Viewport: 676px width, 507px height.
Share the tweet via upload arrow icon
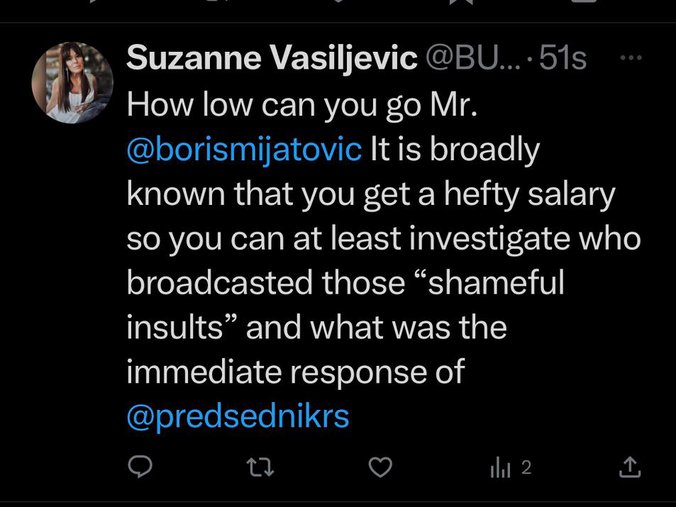(629, 466)
